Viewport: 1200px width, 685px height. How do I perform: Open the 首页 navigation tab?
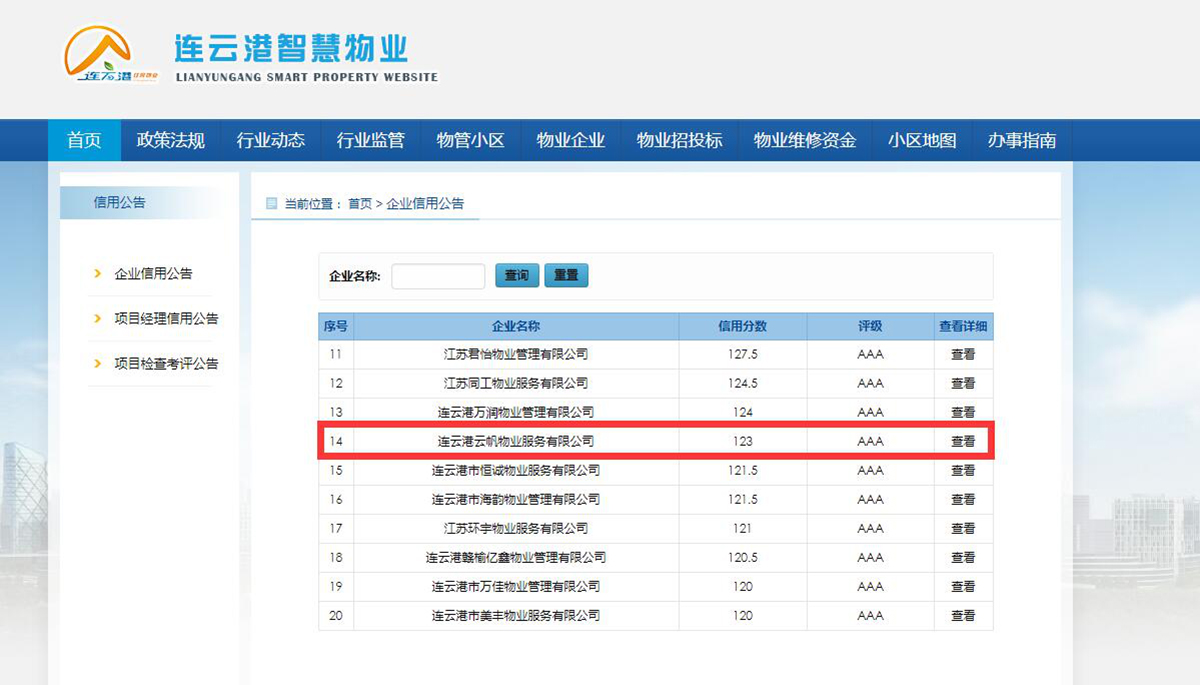[x=84, y=141]
